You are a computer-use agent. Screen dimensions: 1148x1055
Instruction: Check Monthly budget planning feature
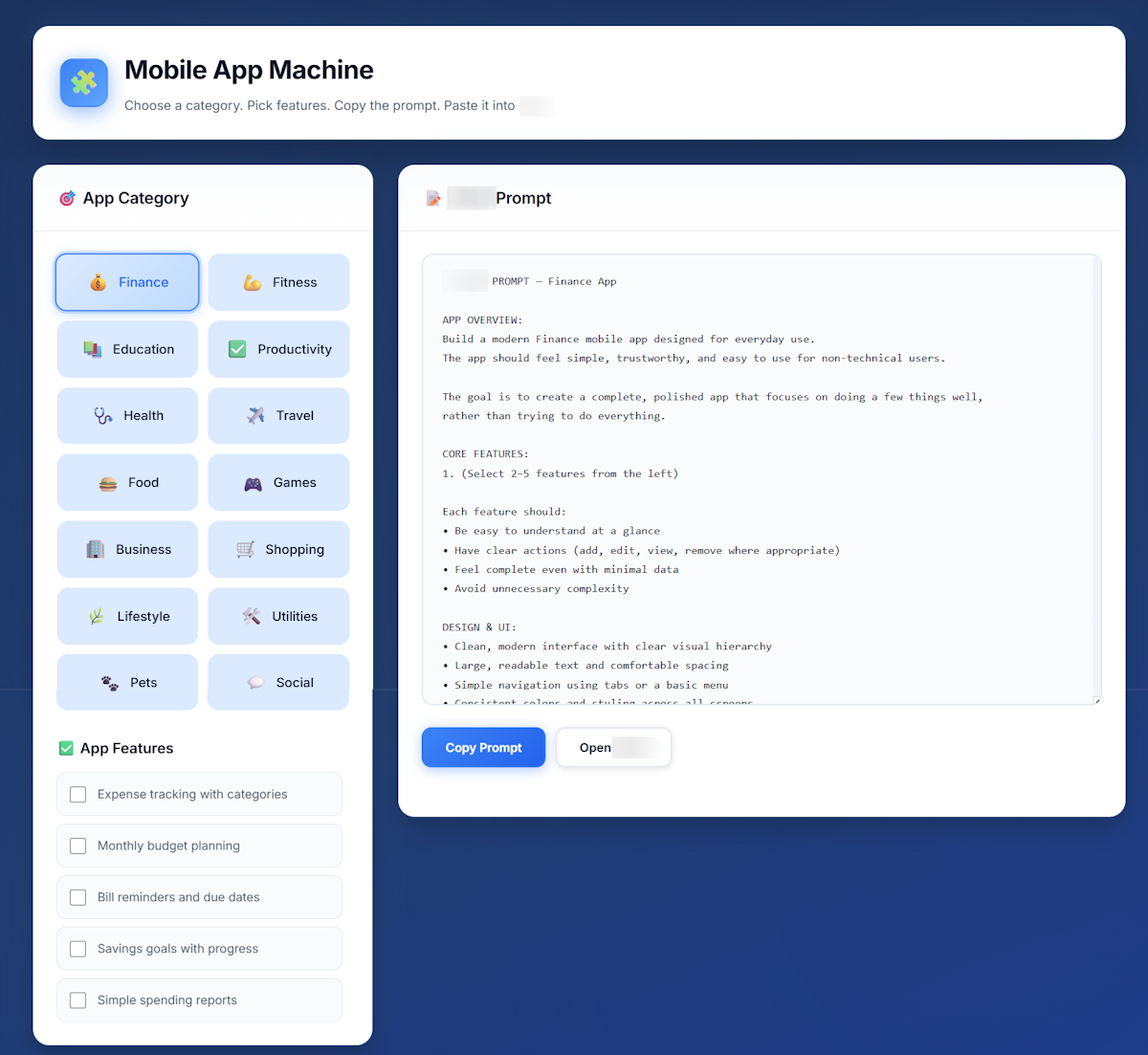(x=78, y=846)
